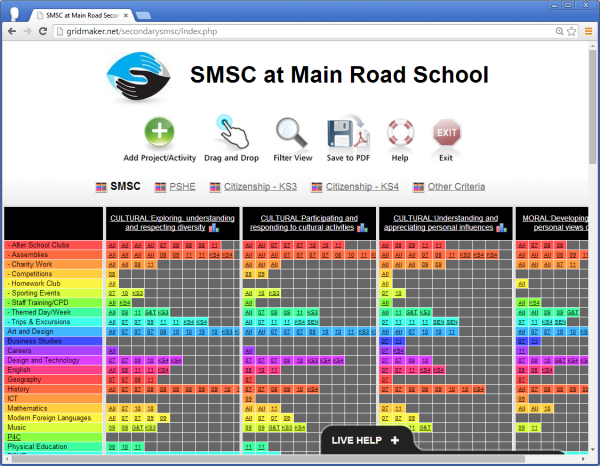Click chart icon in Exploring diversity header
600x466 pixels.
pos(214,228)
